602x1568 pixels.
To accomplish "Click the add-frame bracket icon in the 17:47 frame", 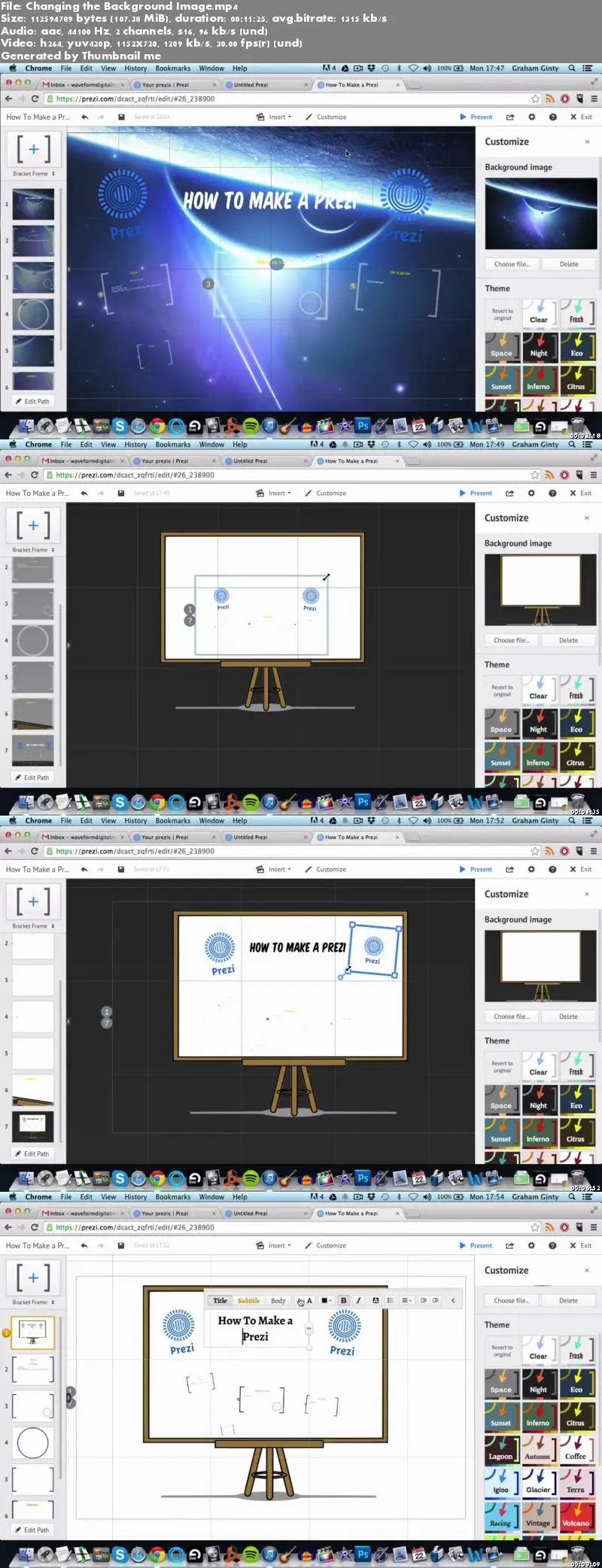I will (34, 149).
